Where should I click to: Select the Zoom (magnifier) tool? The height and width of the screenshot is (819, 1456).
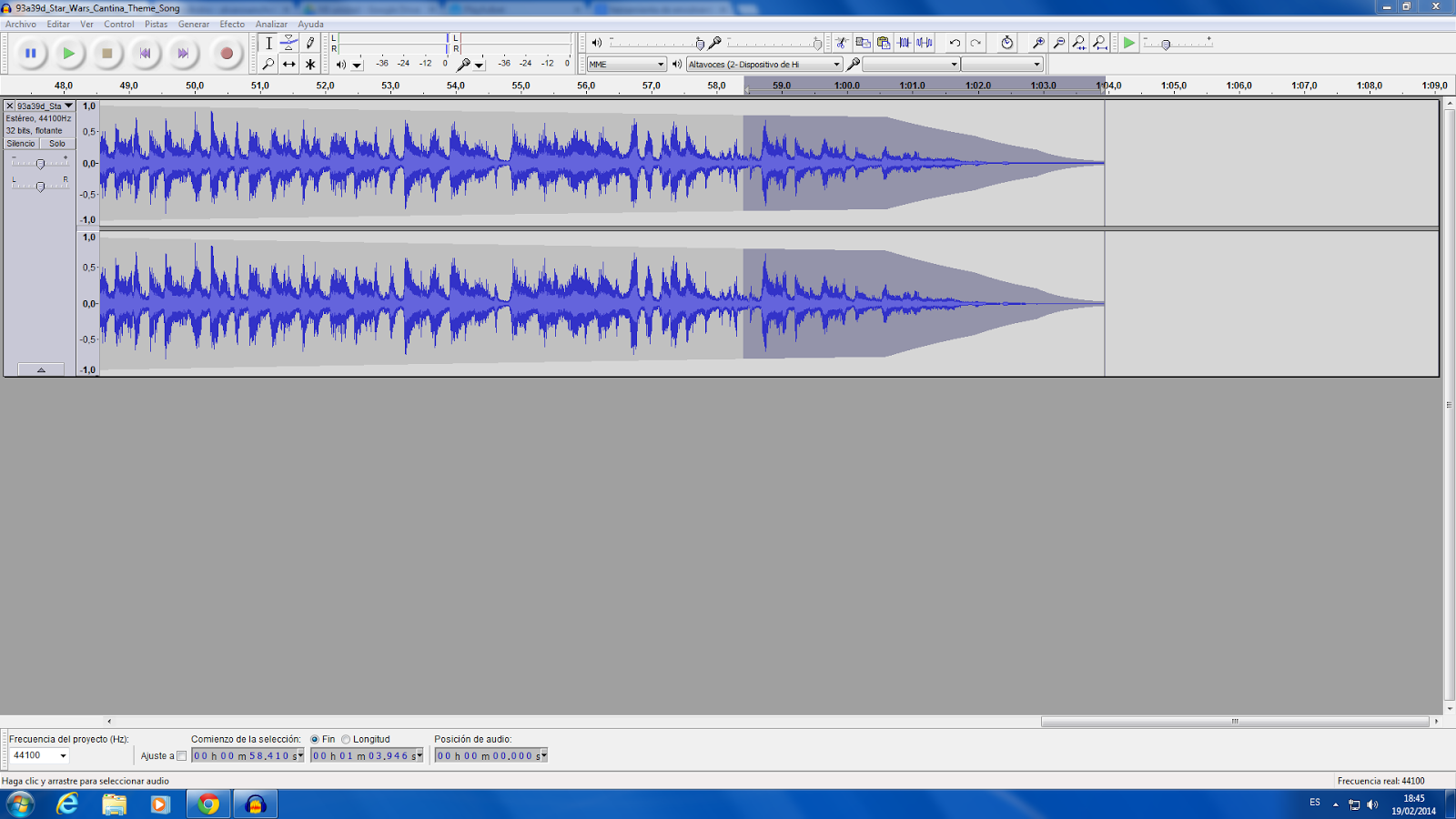coord(268,64)
